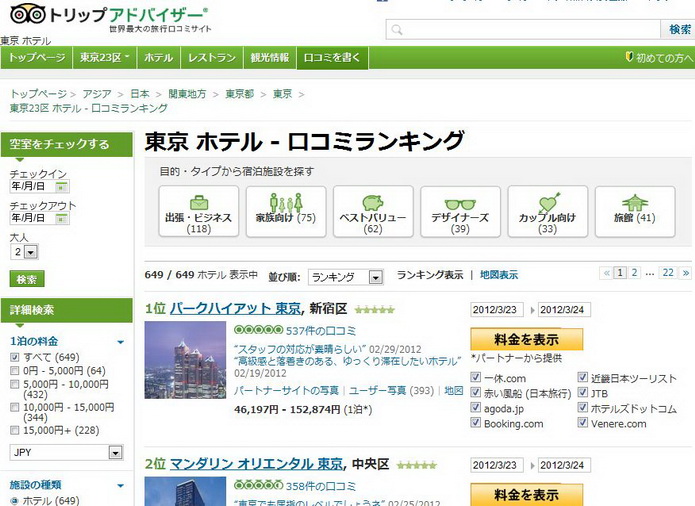Open the 並び順 ランキング sort dropdown
This screenshot has height=506, width=695.
(345, 277)
